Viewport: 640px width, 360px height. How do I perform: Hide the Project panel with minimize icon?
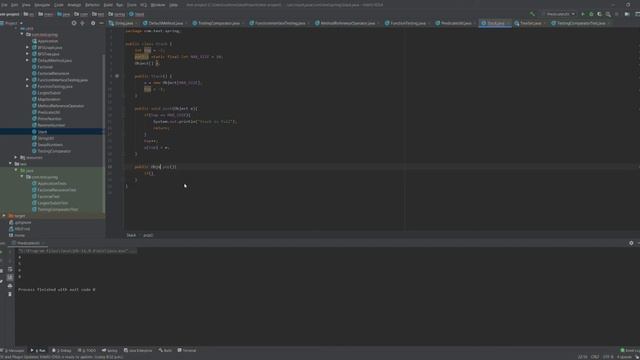click(101, 23)
